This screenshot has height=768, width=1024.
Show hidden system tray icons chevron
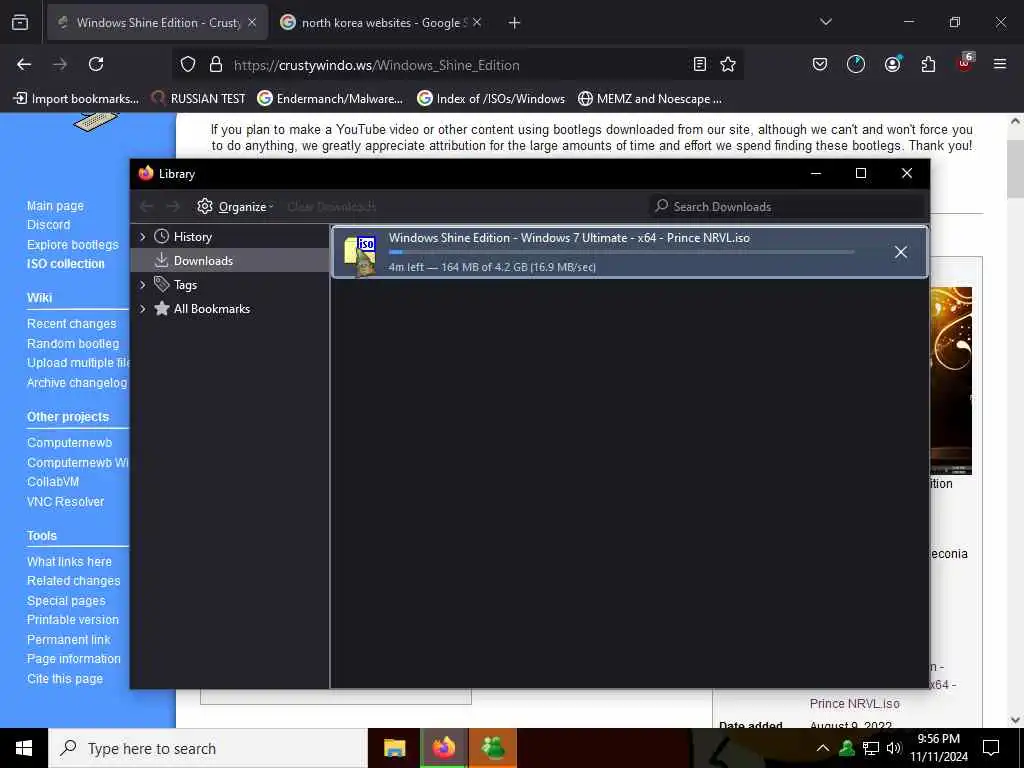(823, 748)
